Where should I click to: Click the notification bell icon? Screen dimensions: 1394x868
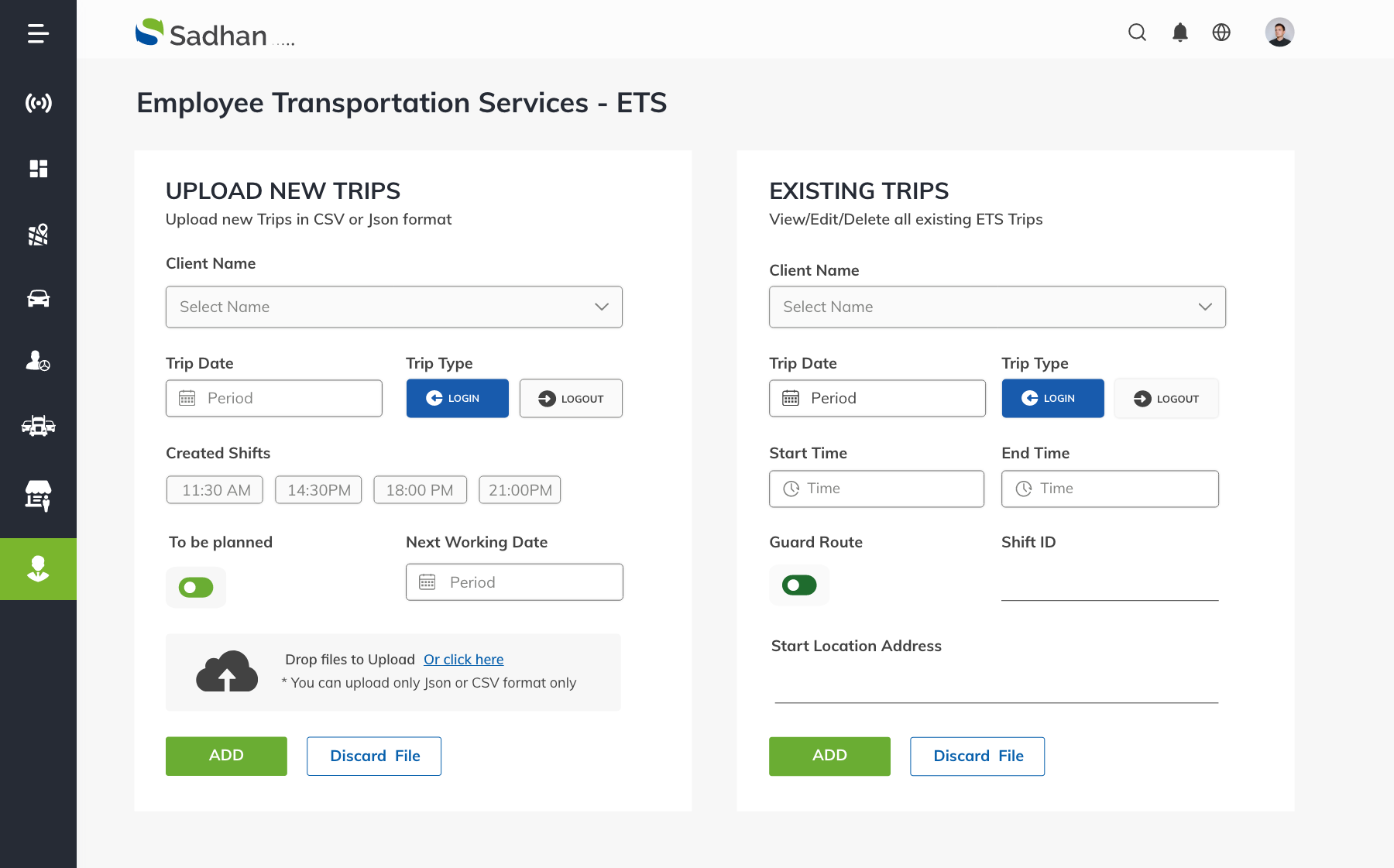1179,33
